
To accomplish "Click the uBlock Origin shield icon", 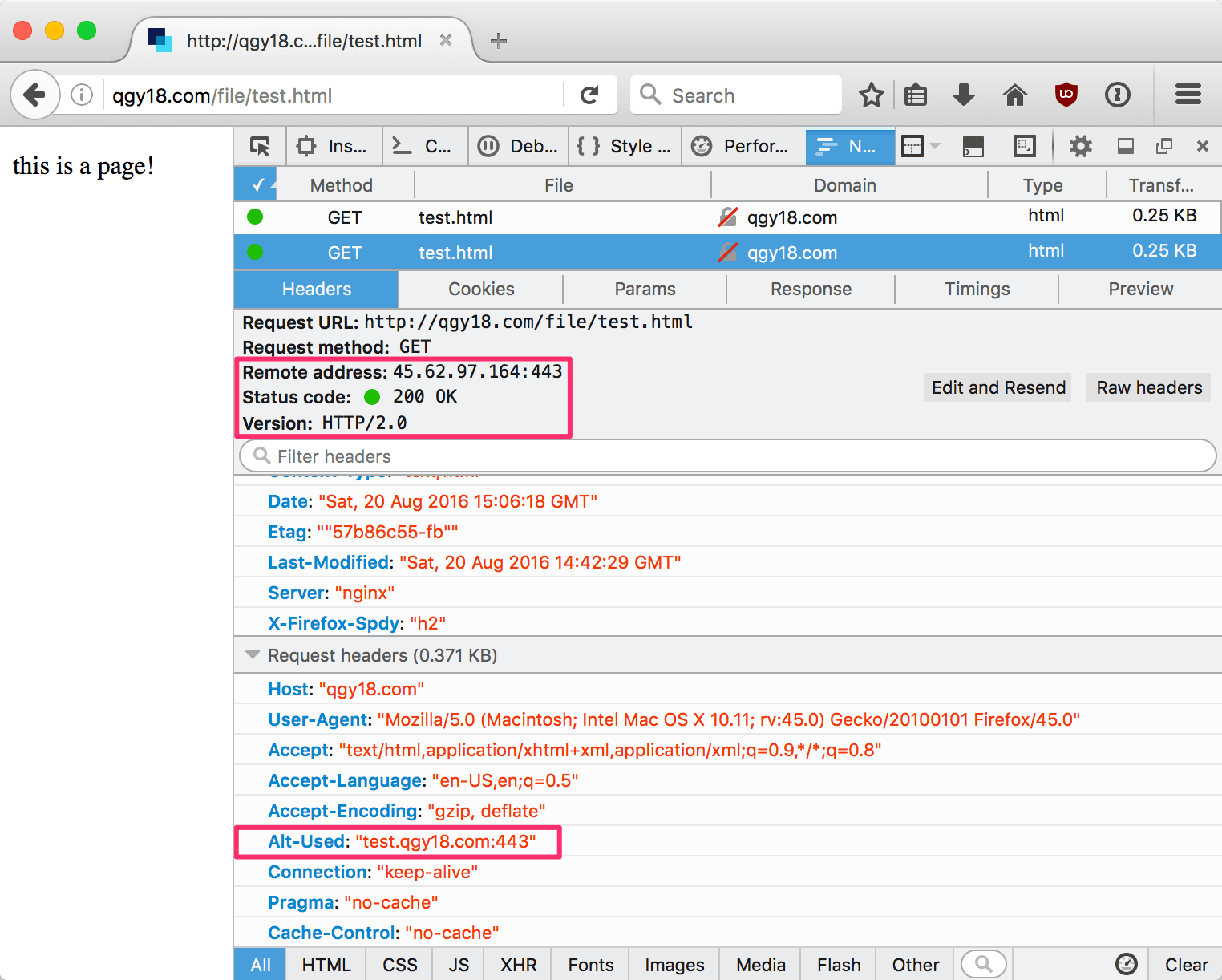I will [1066, 95].
